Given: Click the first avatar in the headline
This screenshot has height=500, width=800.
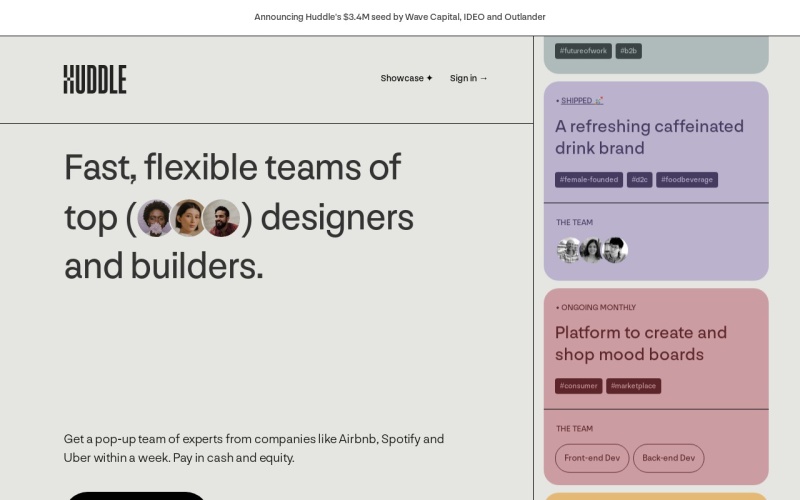Looking at the screenshot, I should click(155, 217).
